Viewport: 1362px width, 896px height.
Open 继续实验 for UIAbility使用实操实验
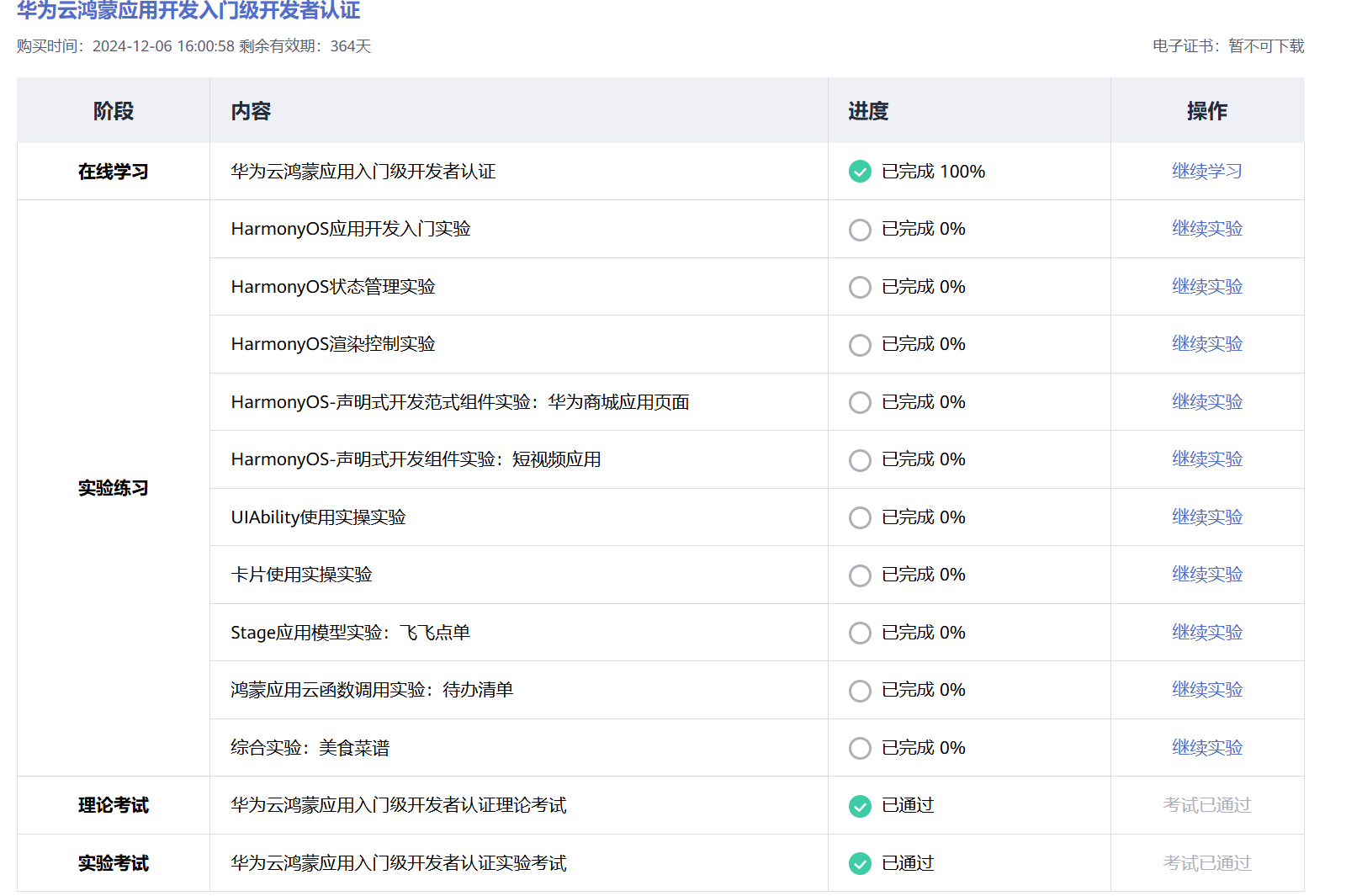[1207, 517]
